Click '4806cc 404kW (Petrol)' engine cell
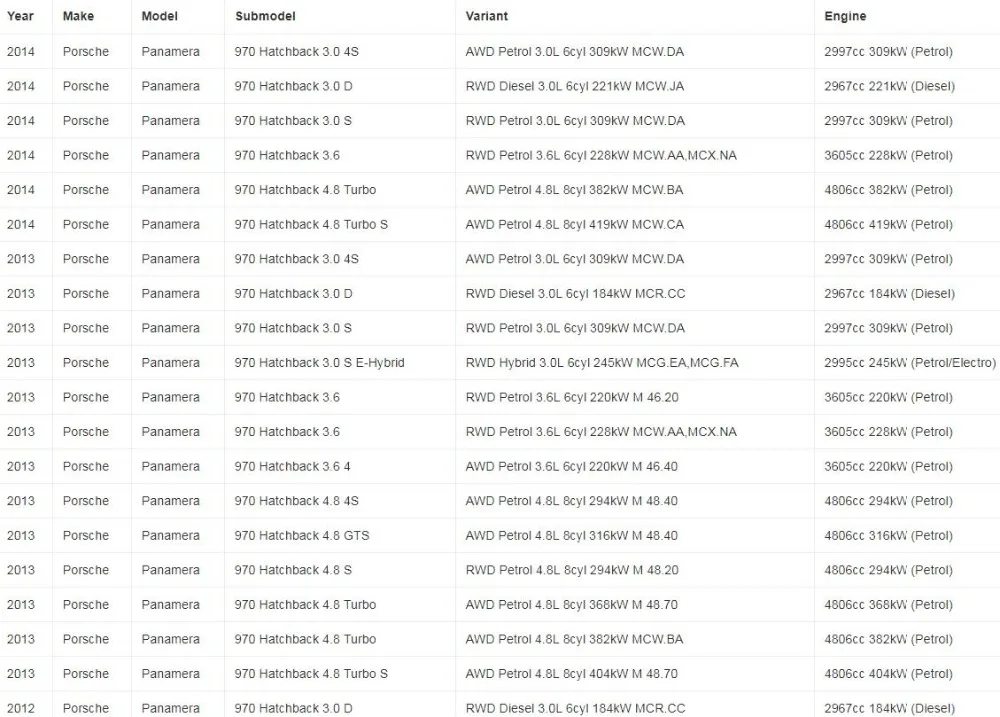This screenshot has width=1000, height=717. coord(888,674)
